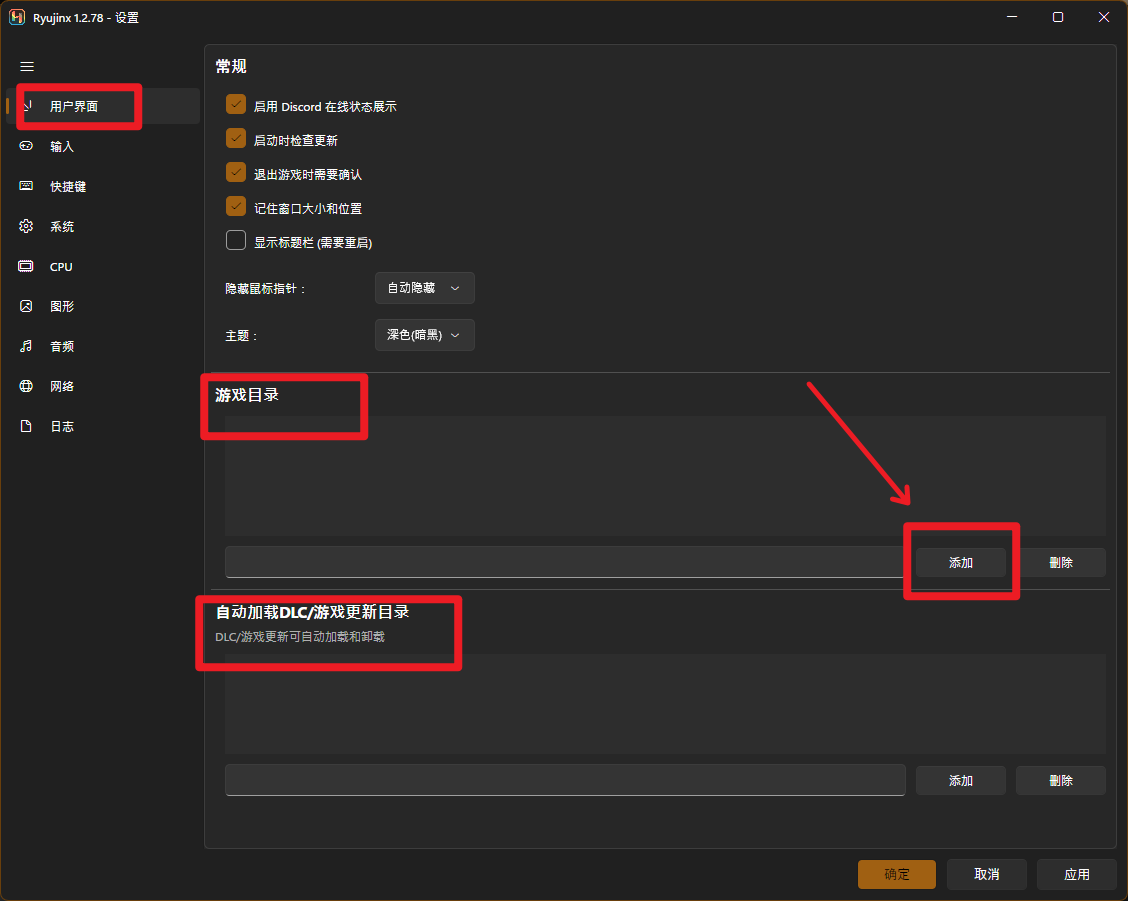Image resolution: width=1128 pixels, height=901 pixels.
Task: Click 删除 button for DLC/游戏更新目录
Action: pyautogui.click(x=1060, y=781)
